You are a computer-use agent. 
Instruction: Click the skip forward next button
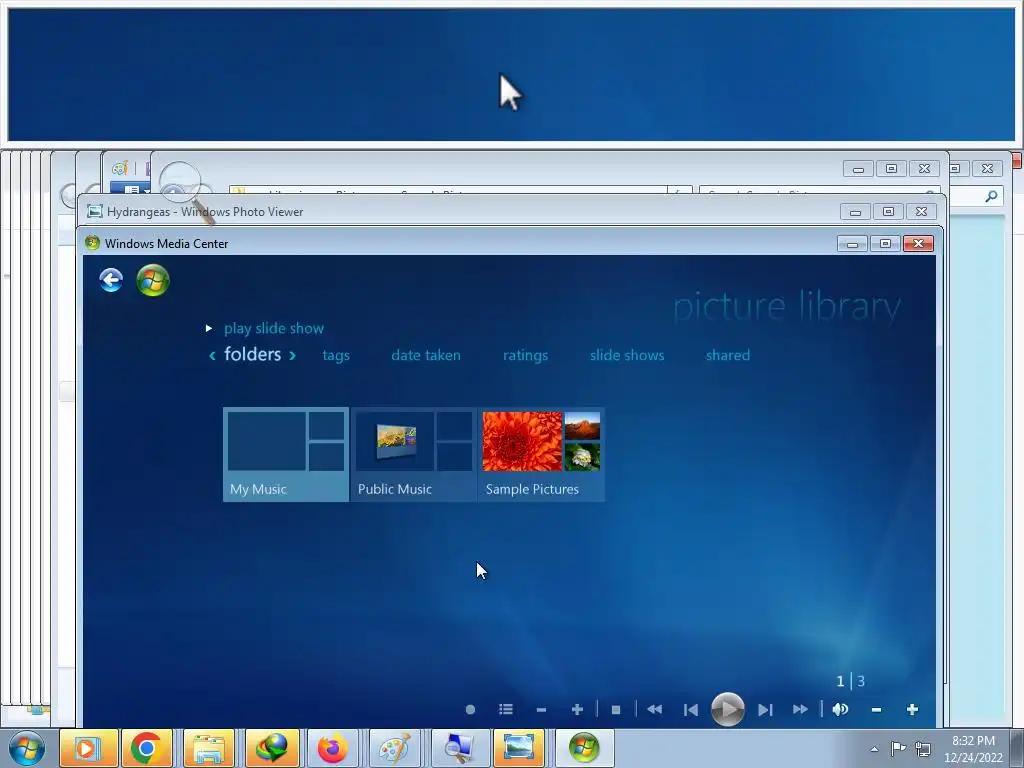tap(765, 709)
